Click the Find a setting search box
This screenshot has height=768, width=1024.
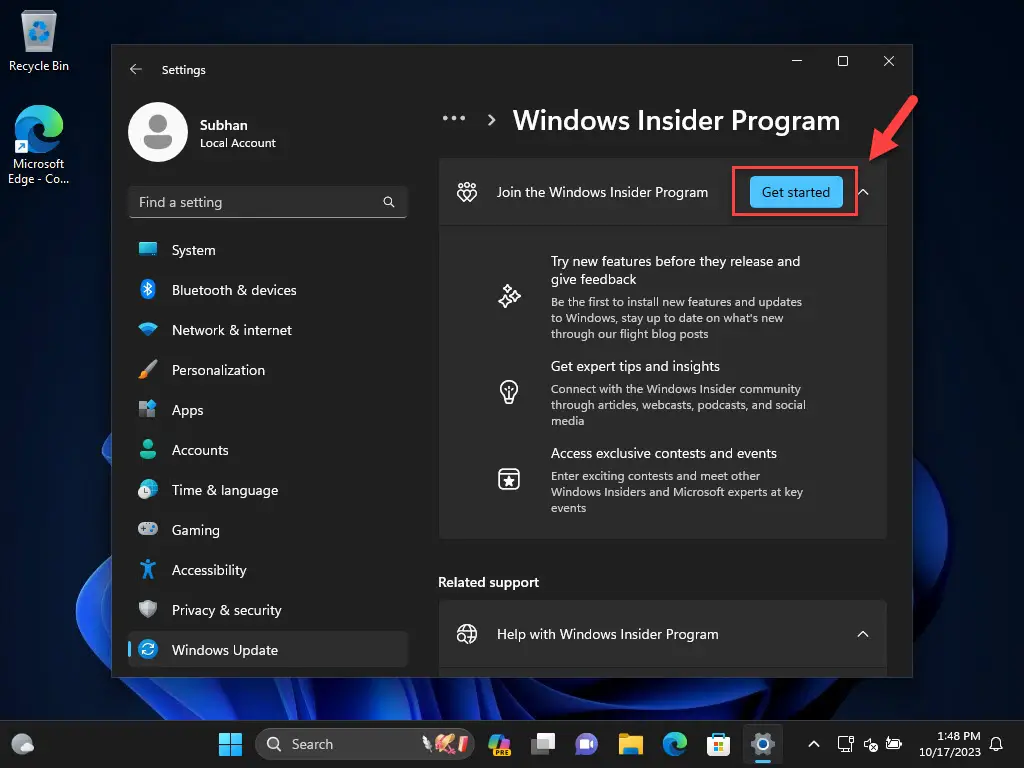pyautogui.click(x=268, y=202)
